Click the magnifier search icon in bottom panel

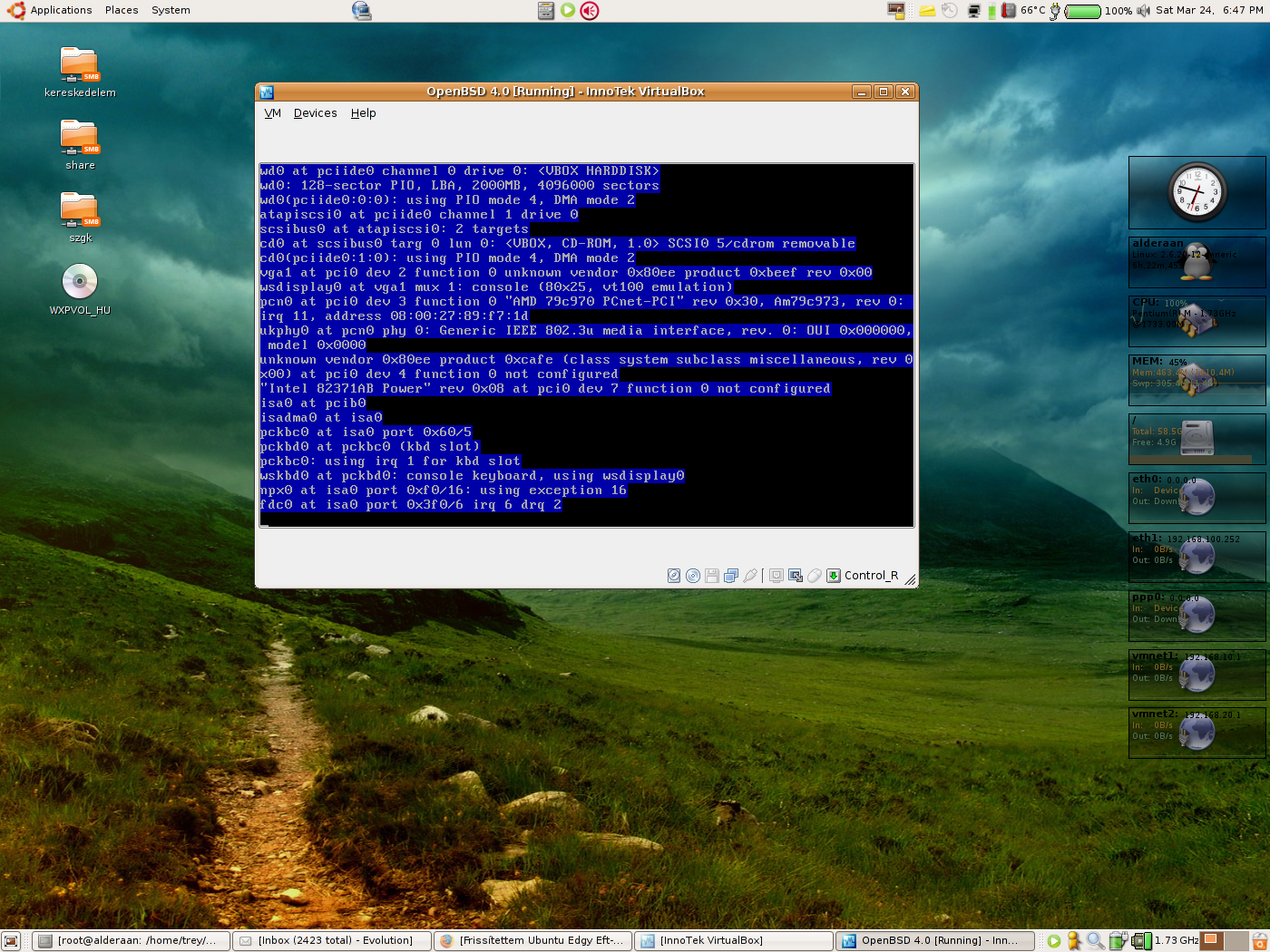click(1096, 941)
